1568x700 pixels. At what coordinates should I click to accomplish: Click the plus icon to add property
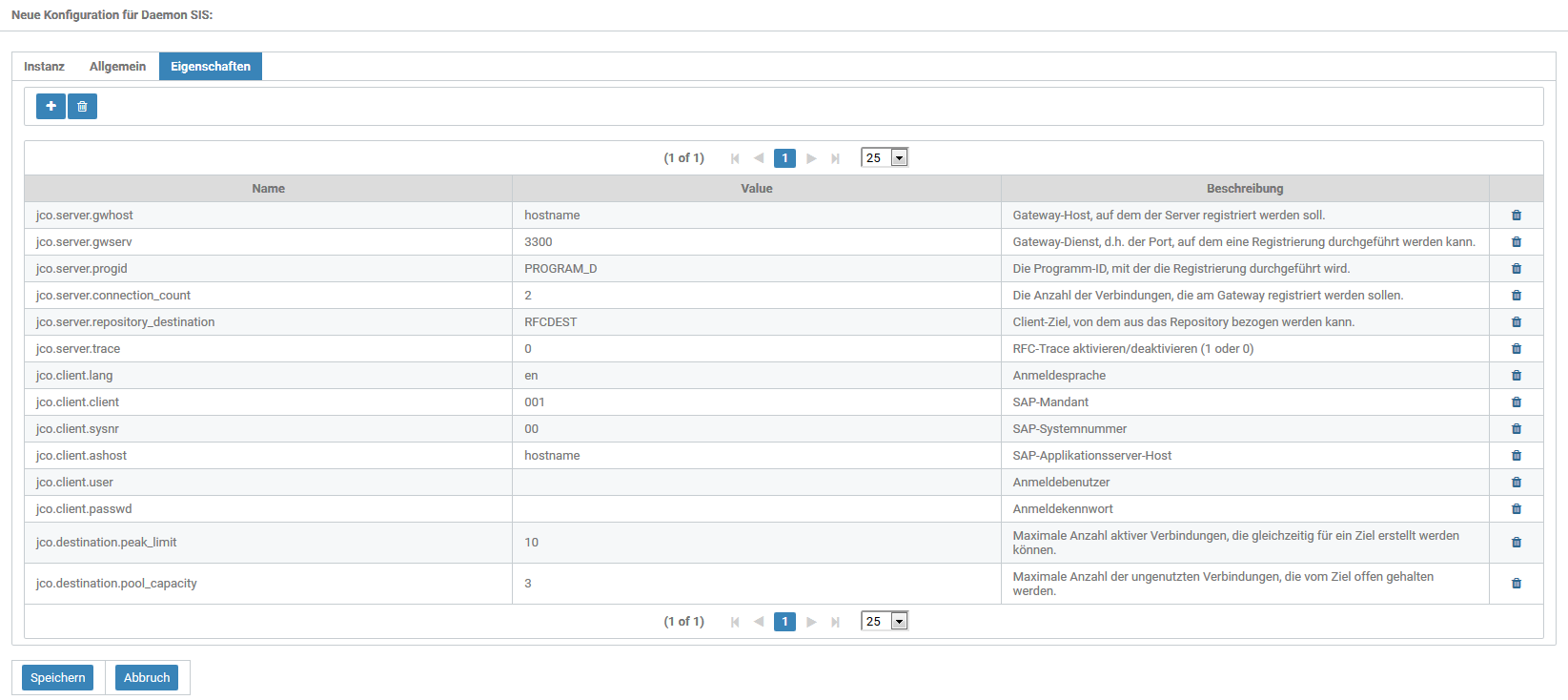[x=51, y=106]
